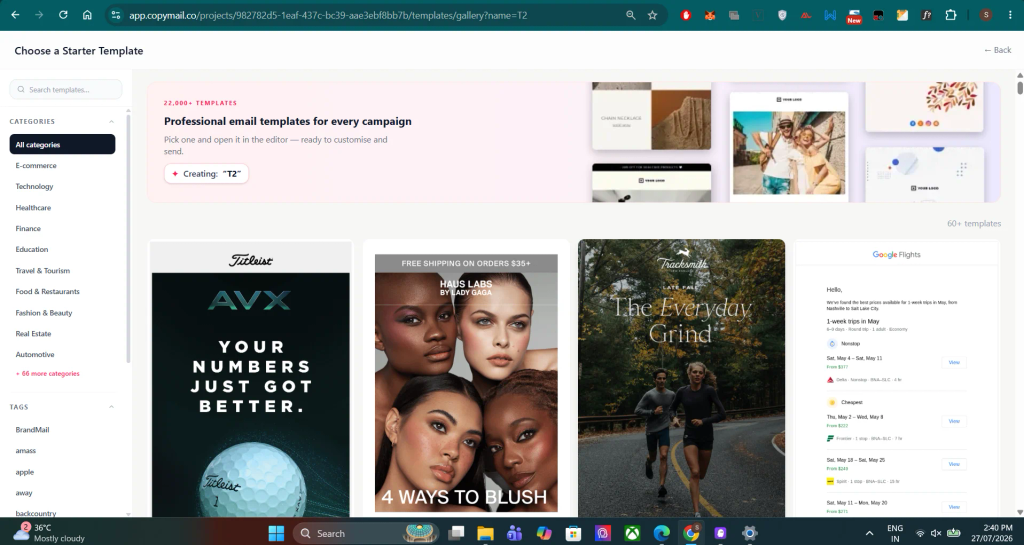Open the Google Flights template thumbnail
This screenshot has width=1024, height=545.
[897, 379]
